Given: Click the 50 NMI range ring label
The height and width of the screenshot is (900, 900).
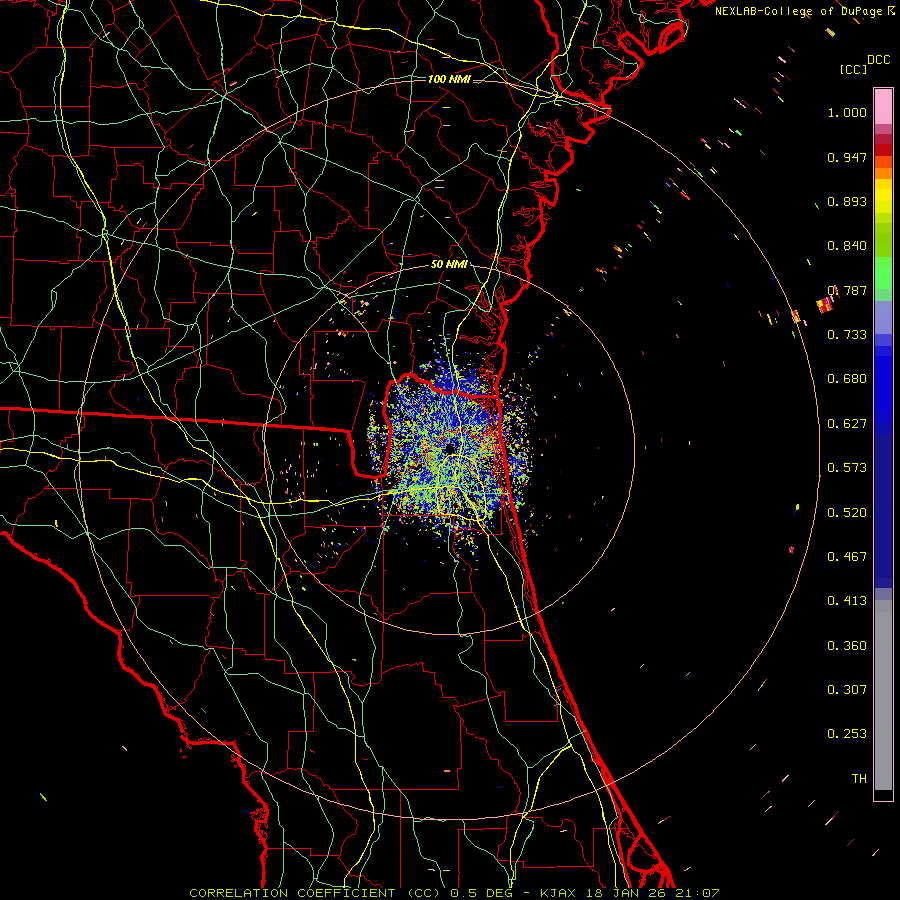Looking at the screenshot, I should click(x=449, y=265).
